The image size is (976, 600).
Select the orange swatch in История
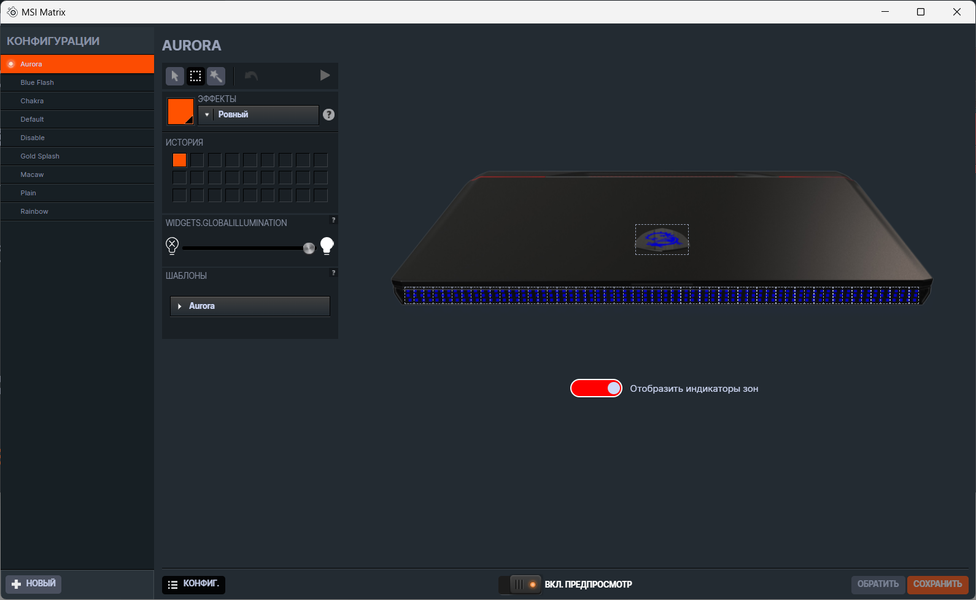tap(179, 160)
